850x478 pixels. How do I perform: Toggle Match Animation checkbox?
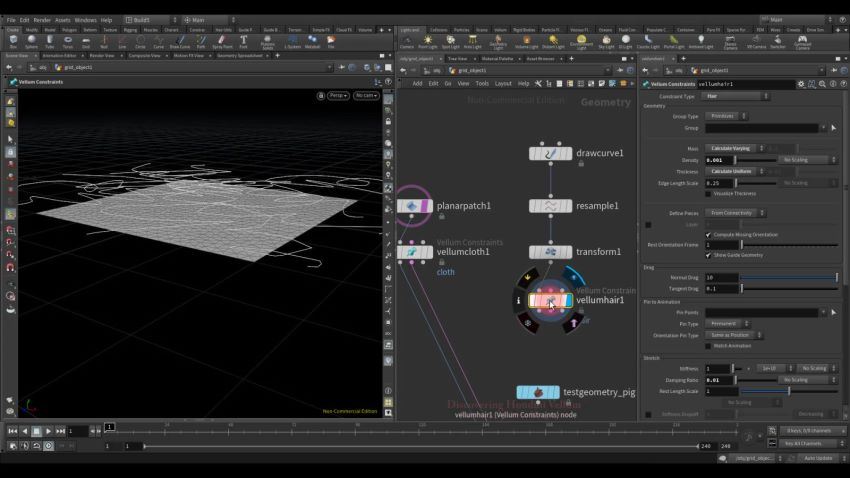(x=708, y=346)
